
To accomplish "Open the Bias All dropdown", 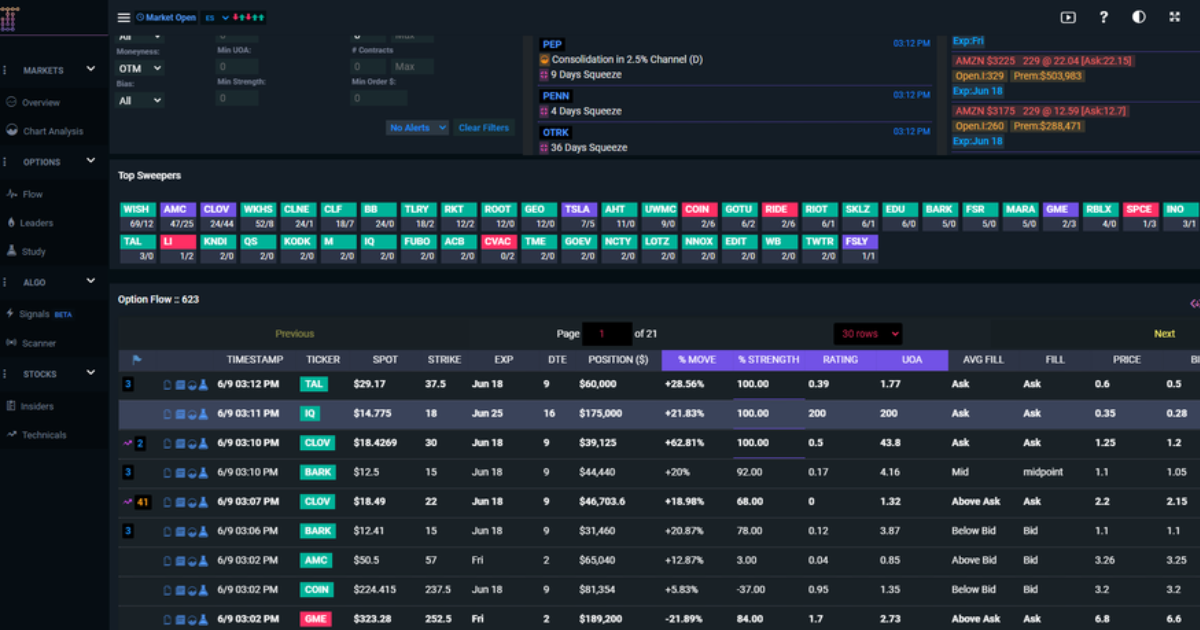I will (140, 100).
